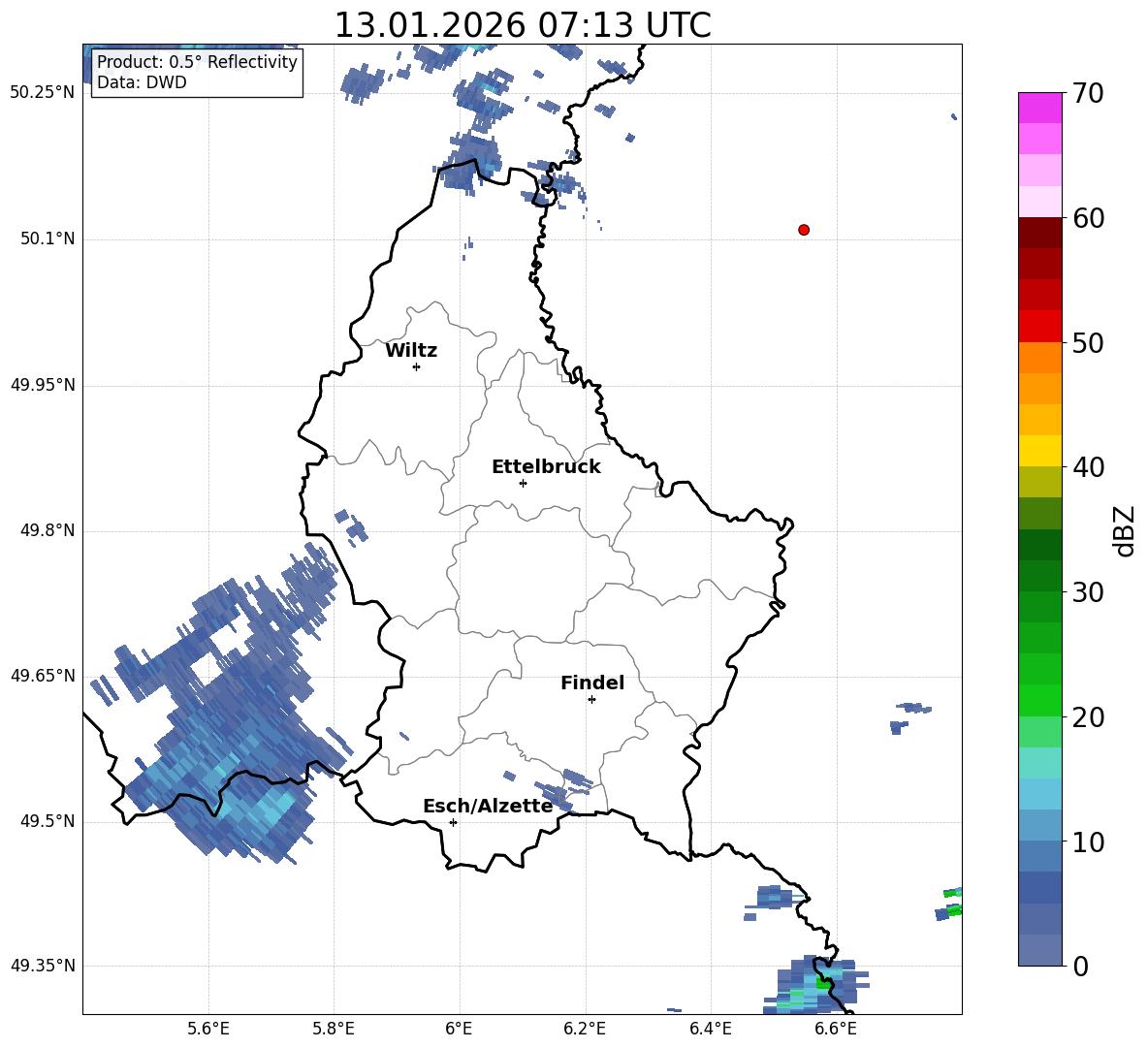Image resolution: width=1148 pixels, height=1048 pixels.
Task: Click the colorbar tick label 20
Action: point(1088,717)
